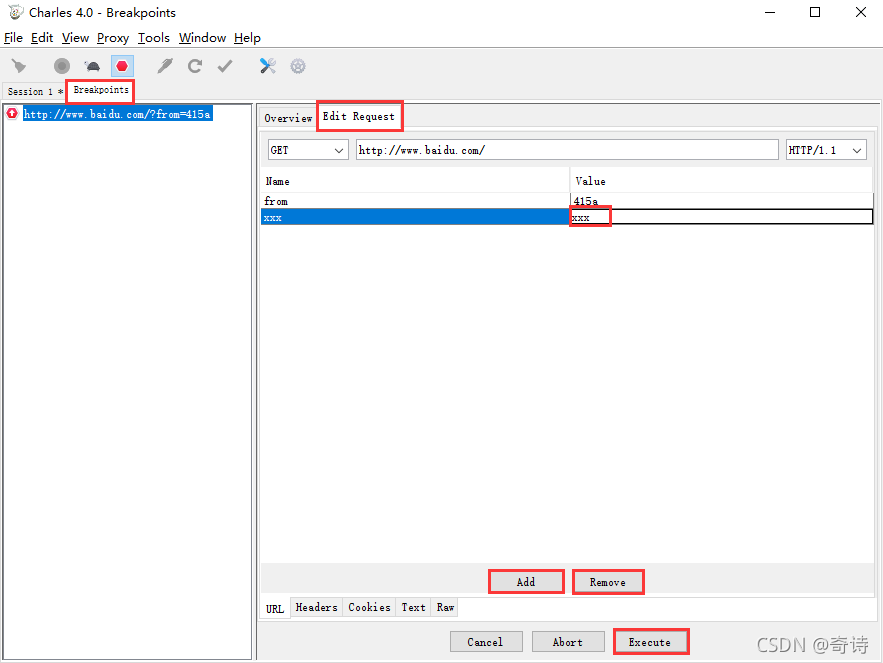This screenshot has width=883, height=663.
Task: Click the Remove parameter button
Action: [608, 582]
